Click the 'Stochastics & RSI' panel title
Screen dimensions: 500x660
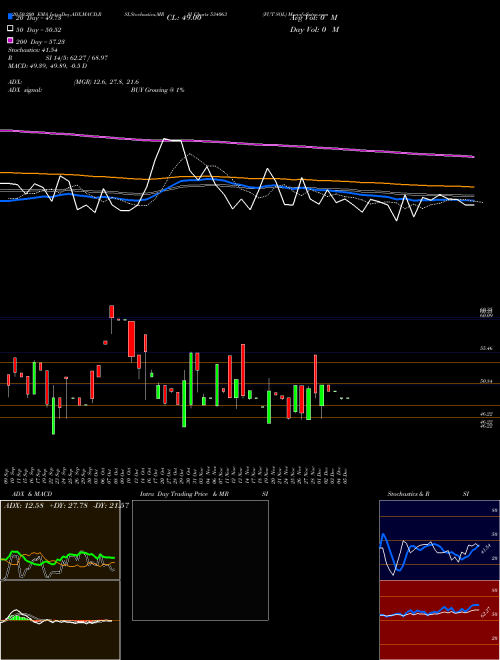[x=428, y=494]
